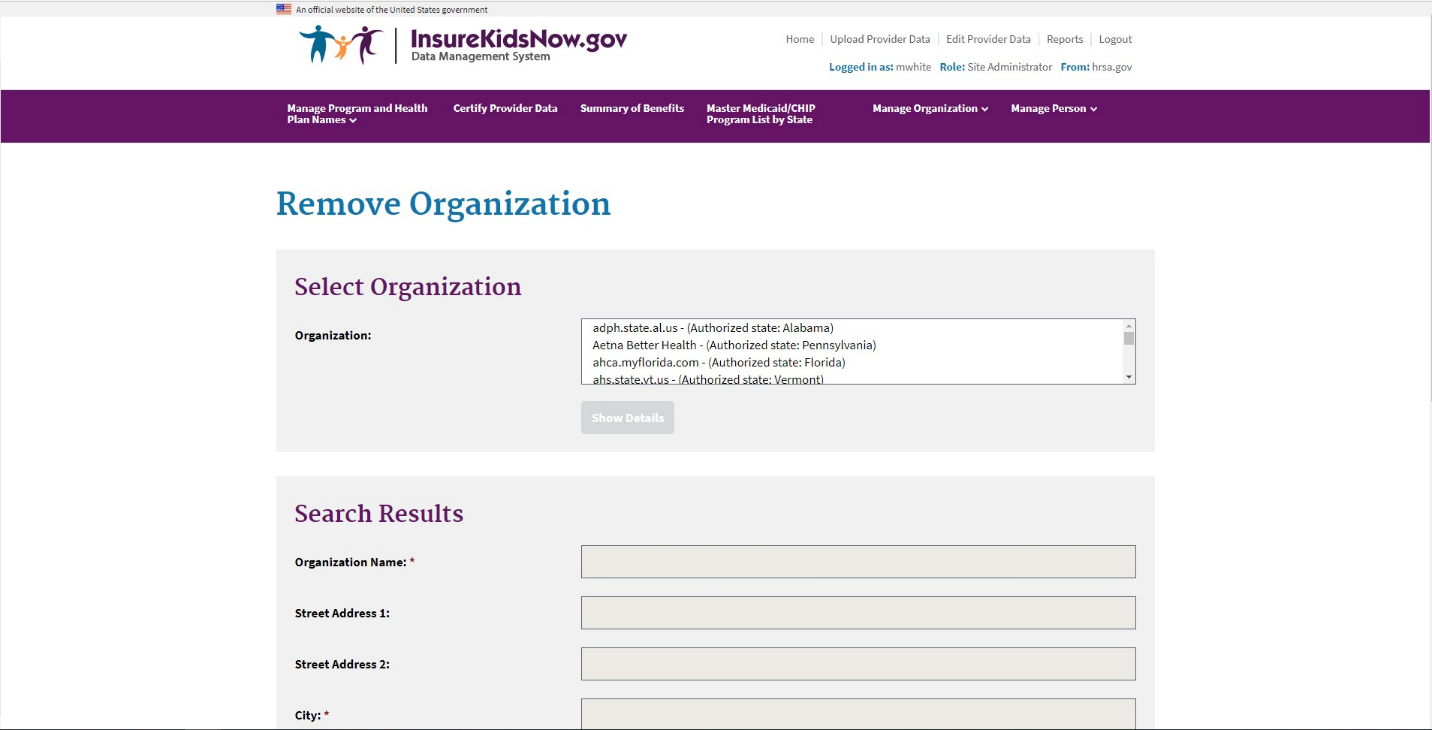
Task: Click the Organization Name input field
Action: [858, 562]
